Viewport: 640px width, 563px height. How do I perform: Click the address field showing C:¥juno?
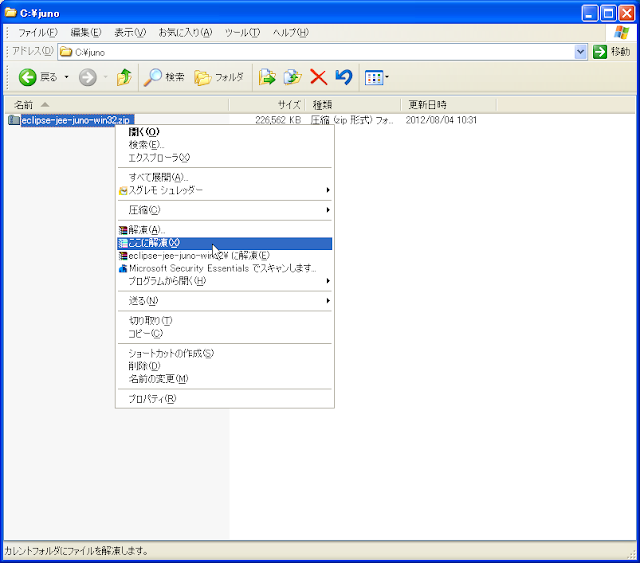316,52
